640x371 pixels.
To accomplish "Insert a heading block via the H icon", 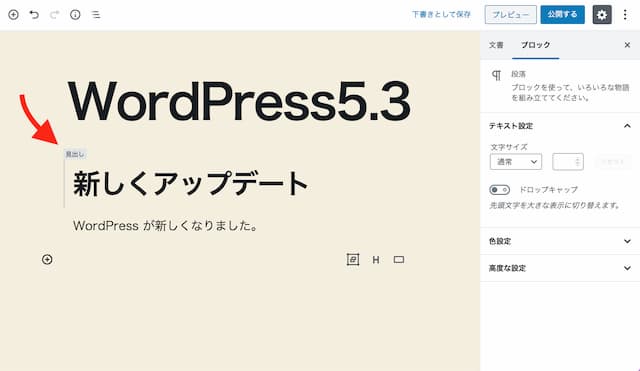I will tap(376, 260).
